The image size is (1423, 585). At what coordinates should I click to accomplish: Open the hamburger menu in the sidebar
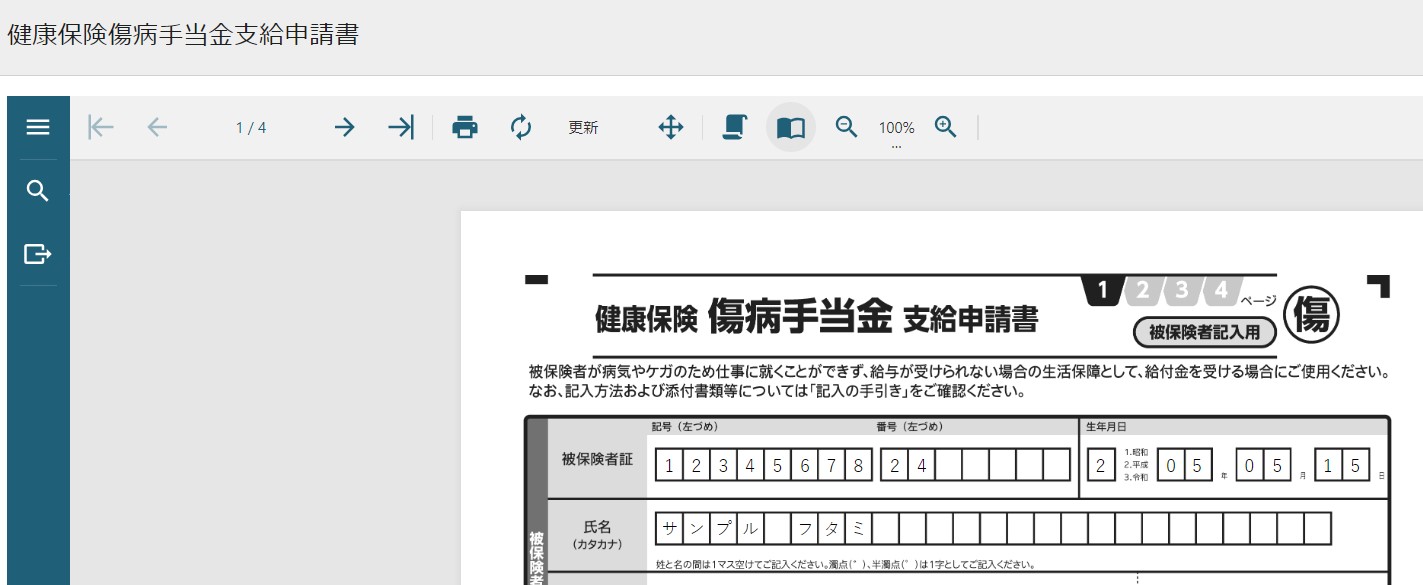pyautogui.click(x=38, y=127)
